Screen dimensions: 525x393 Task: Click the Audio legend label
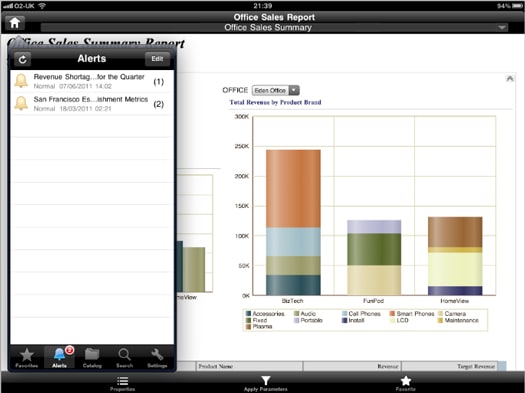click(x=308, y=314)
